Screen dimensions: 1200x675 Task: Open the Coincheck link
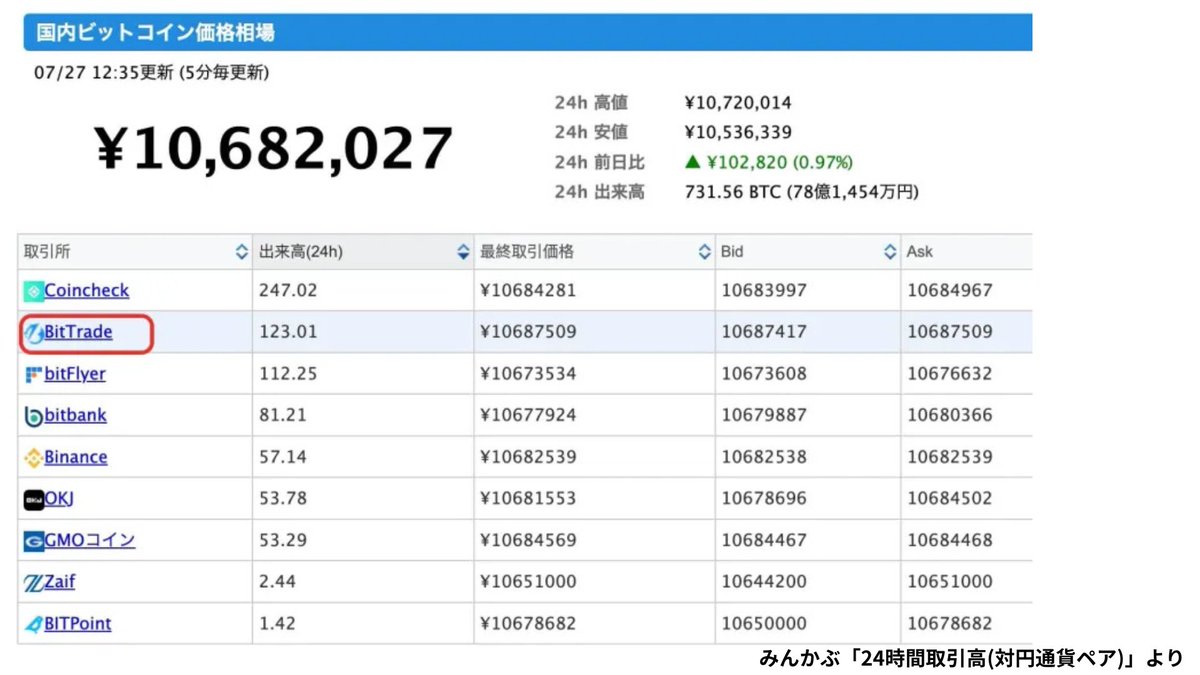point(86,291)
